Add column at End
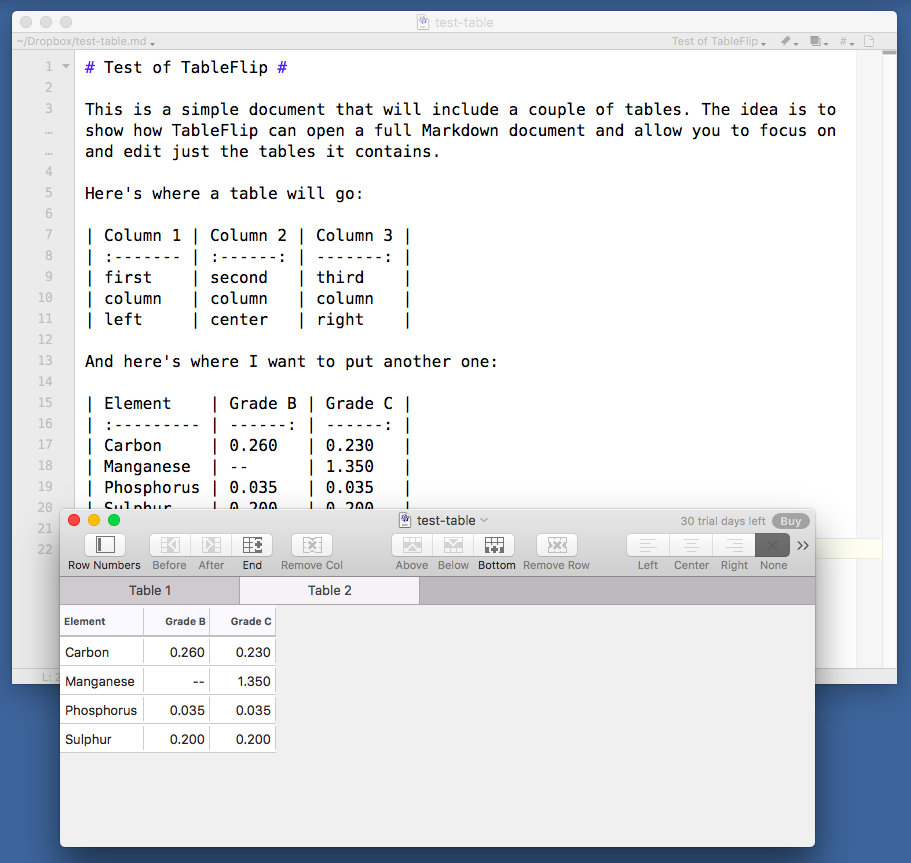 [252, 545]
